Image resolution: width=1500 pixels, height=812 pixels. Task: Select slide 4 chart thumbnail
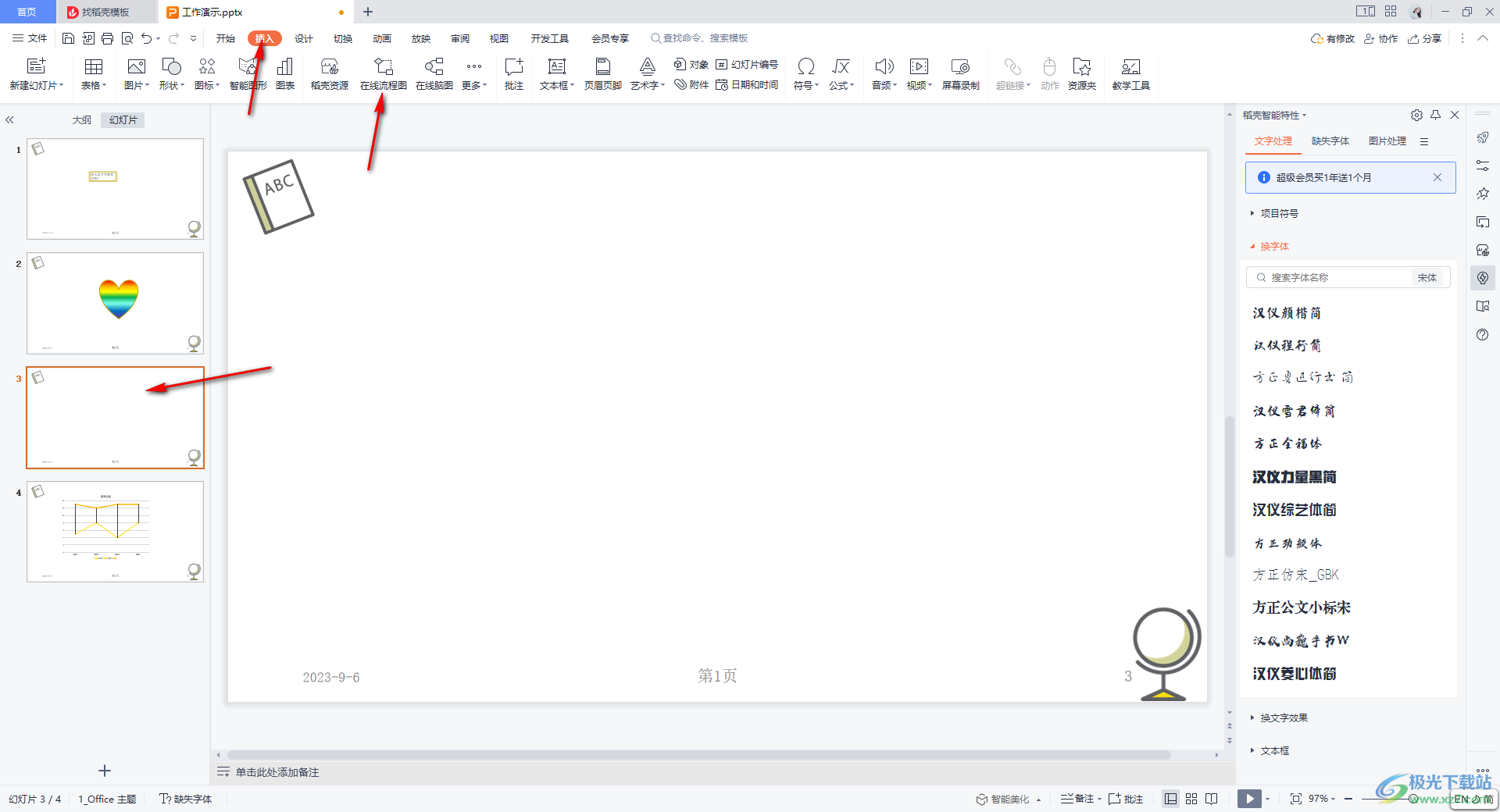pyautogui.click(x=116, y=532)
